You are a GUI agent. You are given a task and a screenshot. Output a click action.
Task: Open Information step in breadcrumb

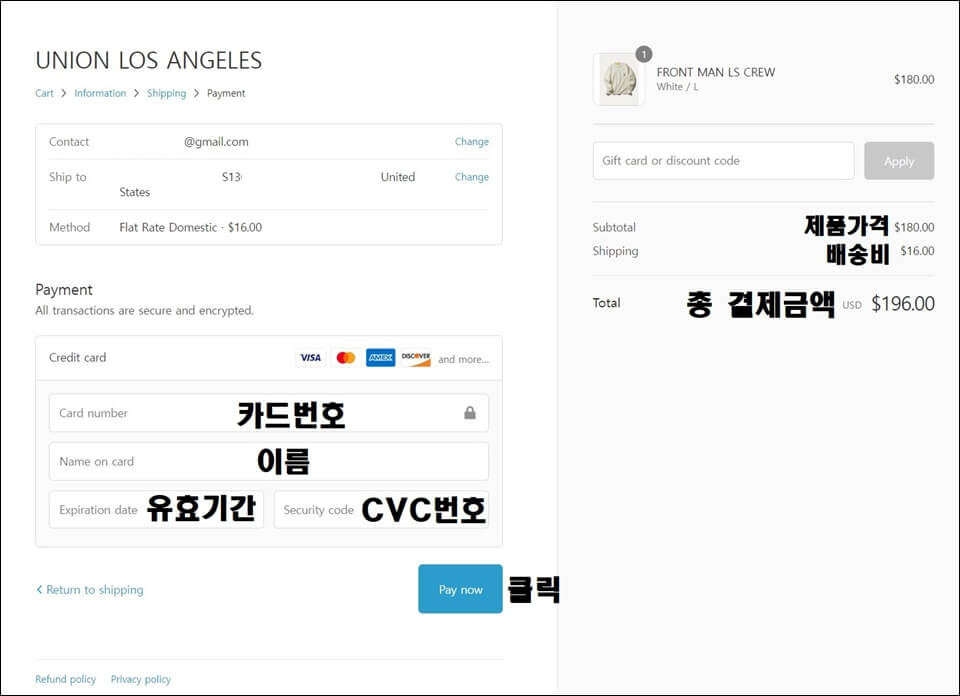[100, 93]
